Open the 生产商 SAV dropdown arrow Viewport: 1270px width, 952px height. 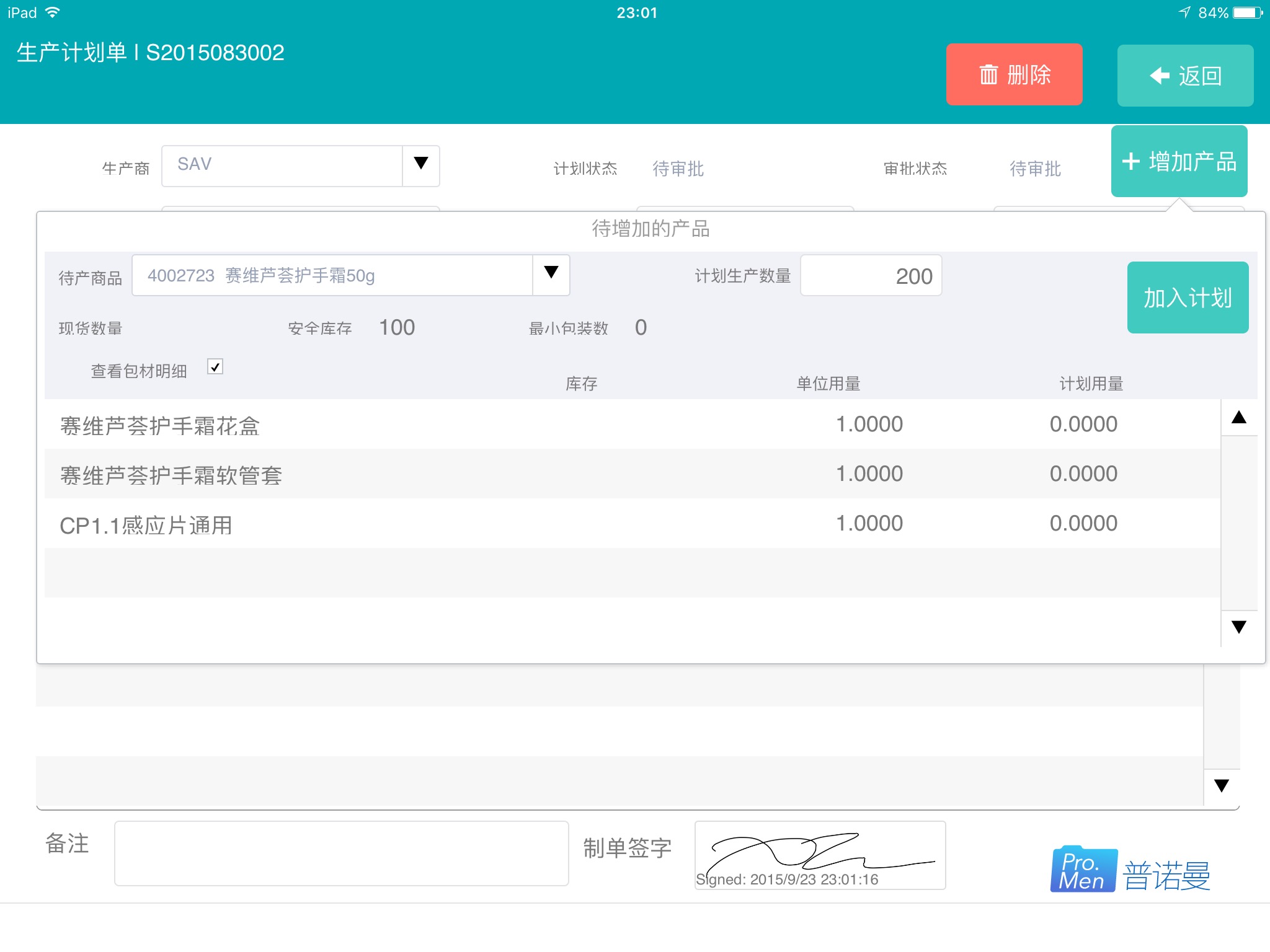421,165
